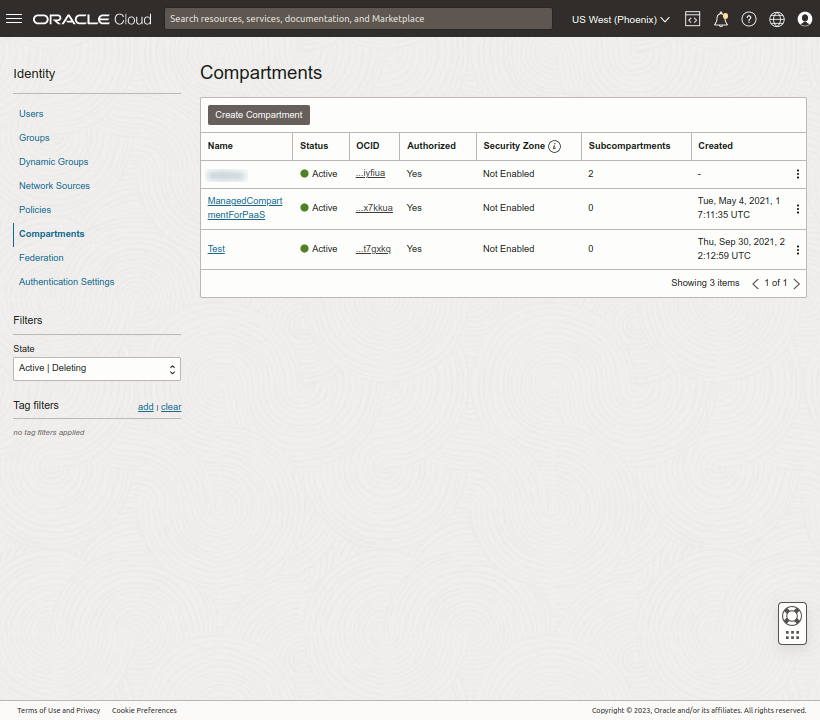Viewport: 820px width, 720px height.
Task: Switch to the Federation section
Action: coord(41,257)
